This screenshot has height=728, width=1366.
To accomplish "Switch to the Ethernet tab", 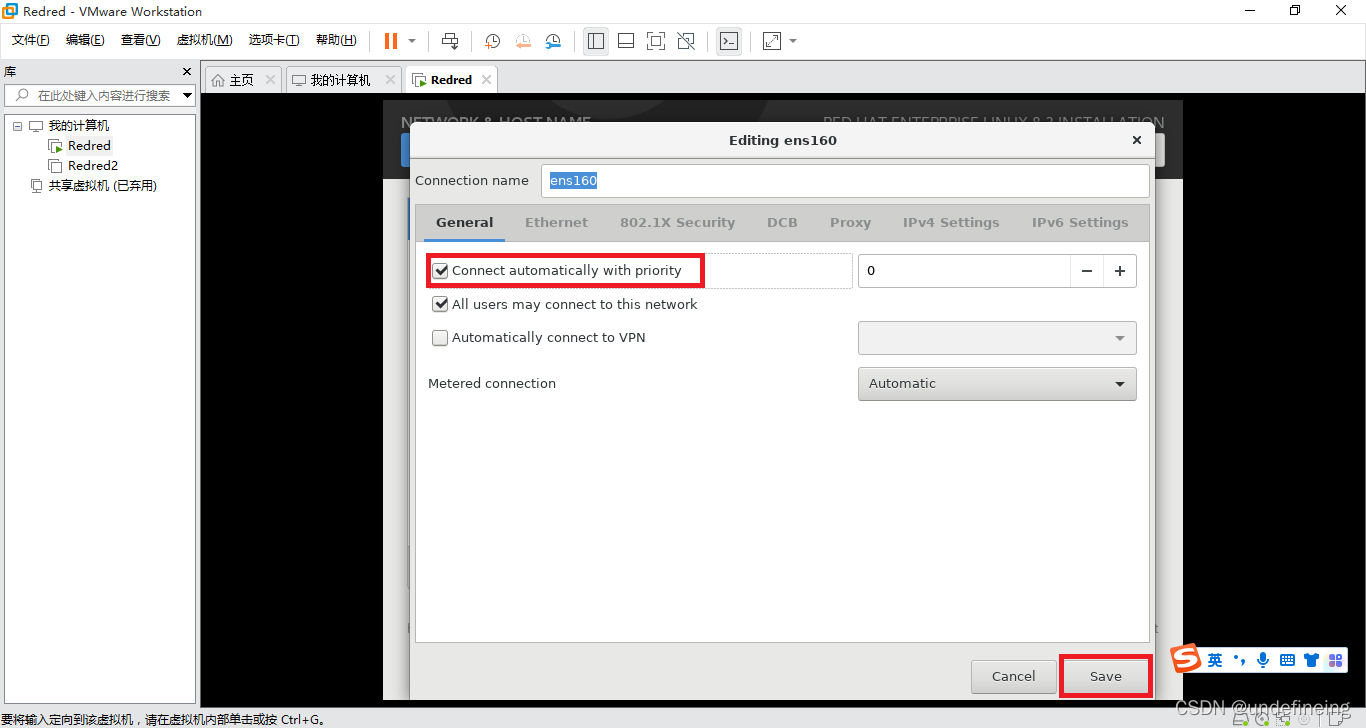I will 556,223.
